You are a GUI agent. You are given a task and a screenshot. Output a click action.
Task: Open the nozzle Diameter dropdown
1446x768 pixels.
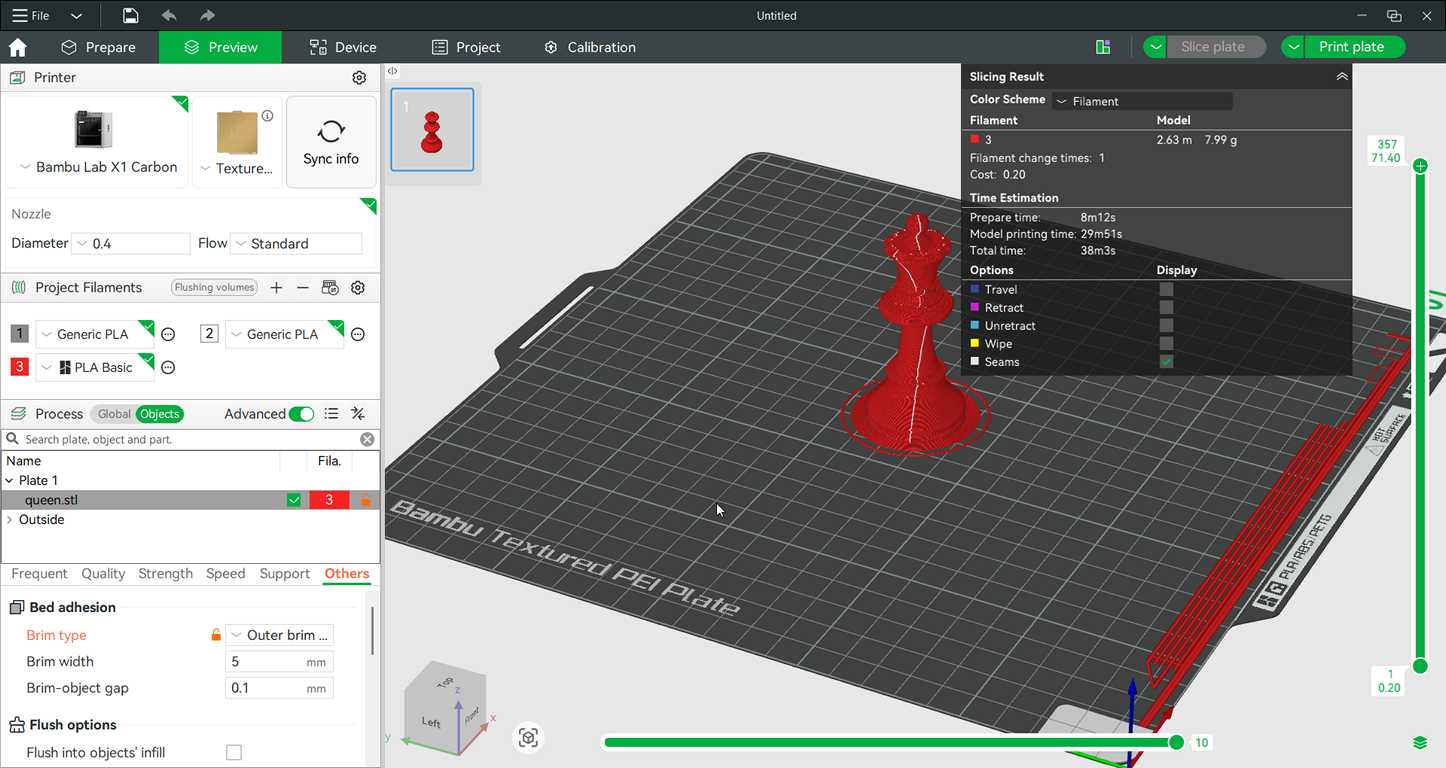[131, 244]
